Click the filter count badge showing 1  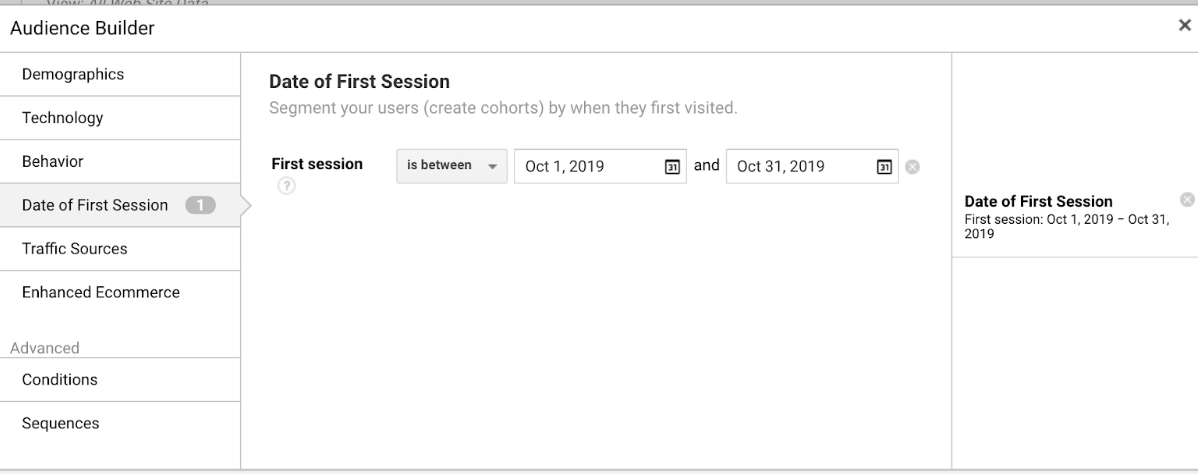point(200,205)
